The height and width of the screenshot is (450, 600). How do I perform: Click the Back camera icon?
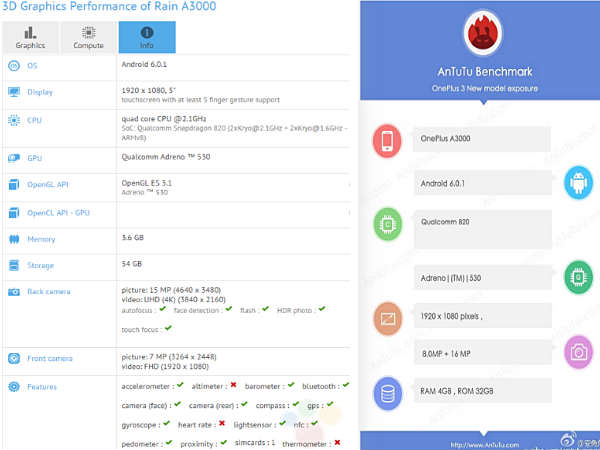coord(14,292)
